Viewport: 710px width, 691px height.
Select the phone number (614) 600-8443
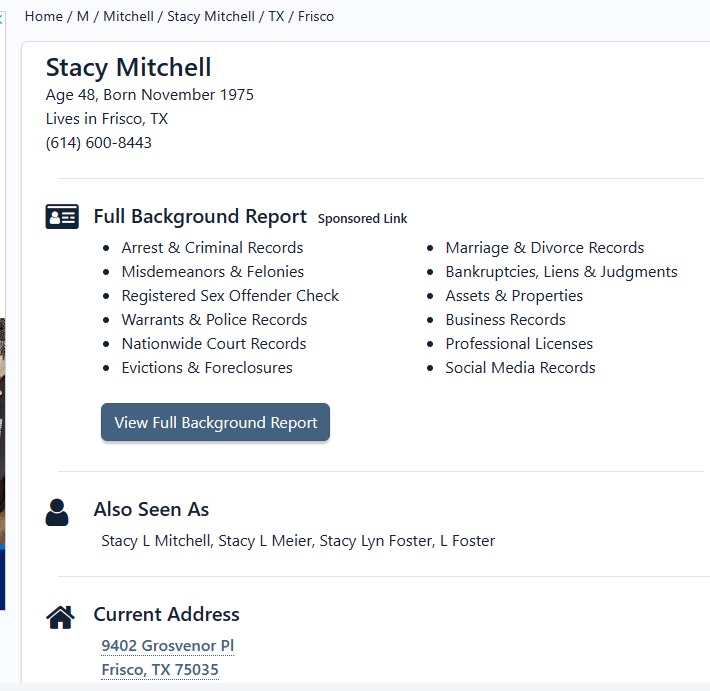(99, 143)
